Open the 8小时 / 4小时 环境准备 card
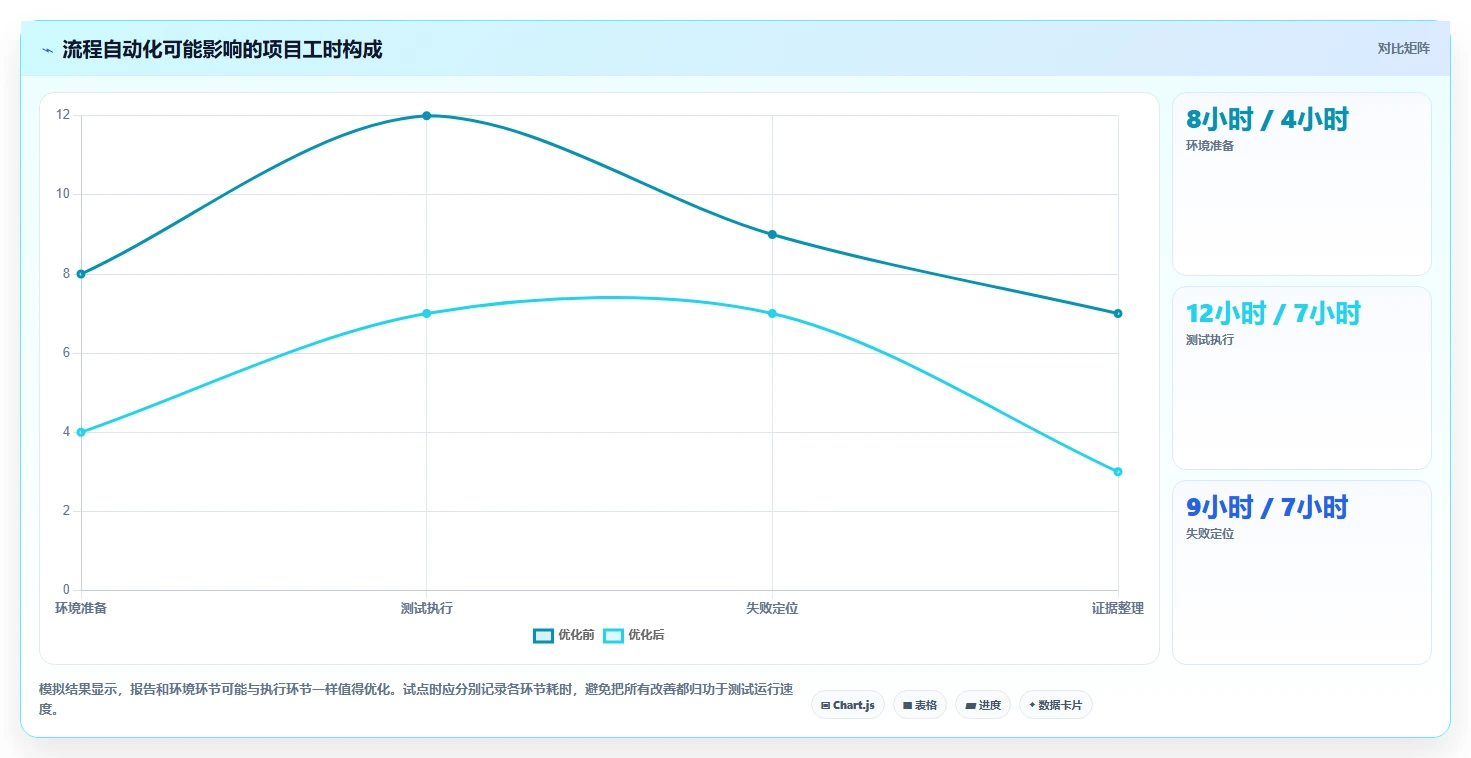Screen dimensions: 1471x758 (x=1302, y=184)
